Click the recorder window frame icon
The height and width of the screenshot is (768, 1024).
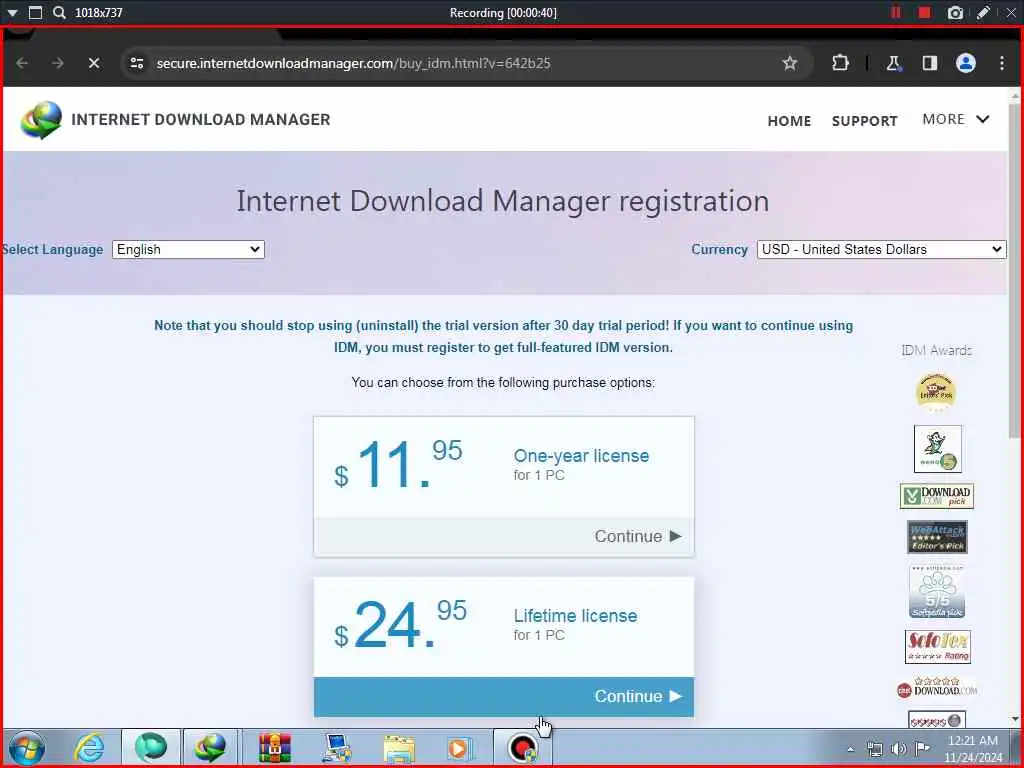[36, 12]
